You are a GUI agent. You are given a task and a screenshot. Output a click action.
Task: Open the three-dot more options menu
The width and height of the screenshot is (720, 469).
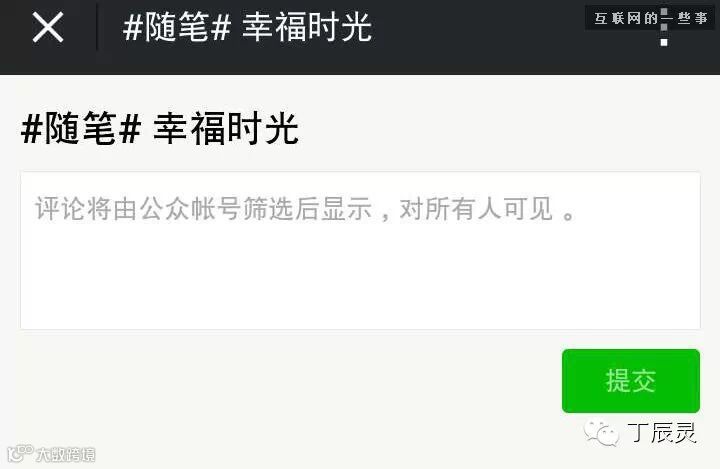coord(664,27)
